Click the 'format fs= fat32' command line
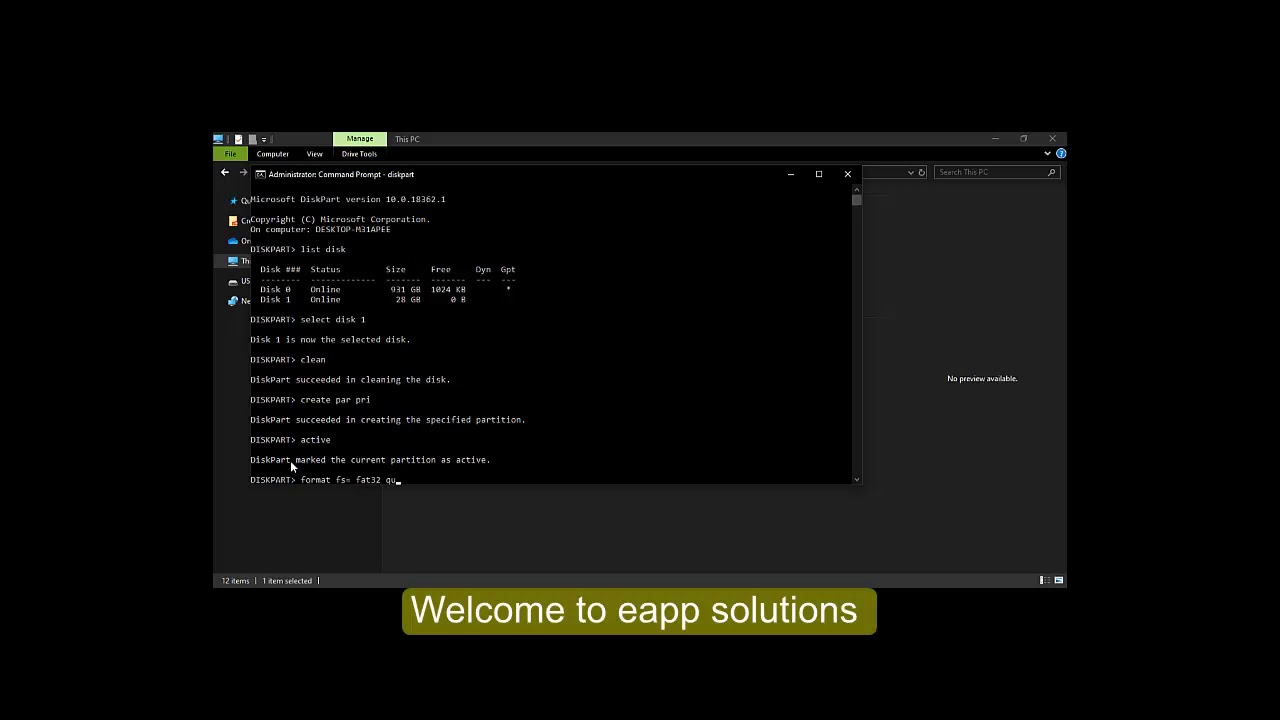Image resolution: width=1280 pixels, height=720 pixels. [324, 480]
